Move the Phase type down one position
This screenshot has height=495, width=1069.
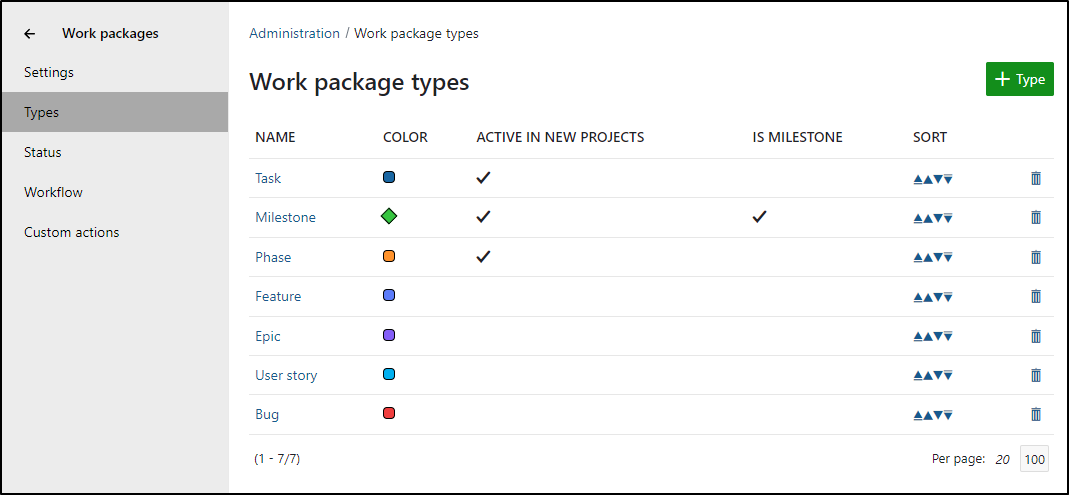[937, 258]
